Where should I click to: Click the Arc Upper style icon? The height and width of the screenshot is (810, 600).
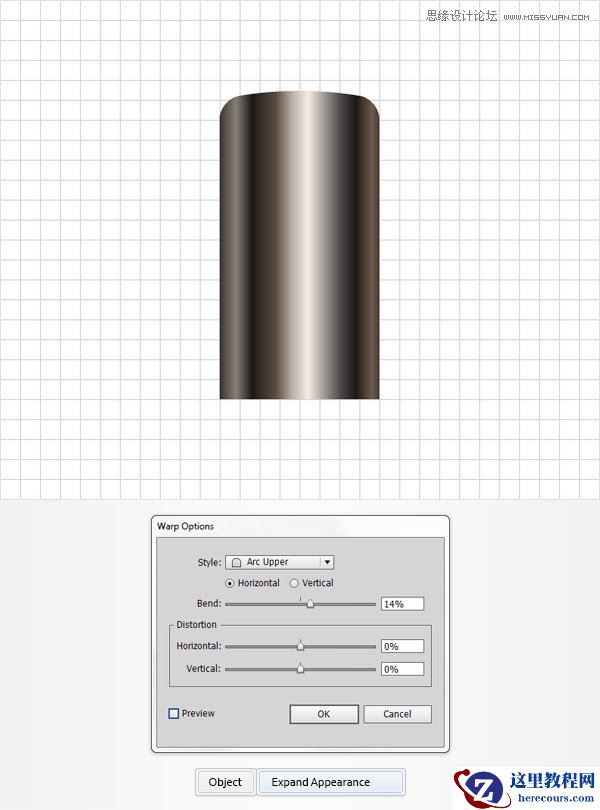[x=237, y=563]
